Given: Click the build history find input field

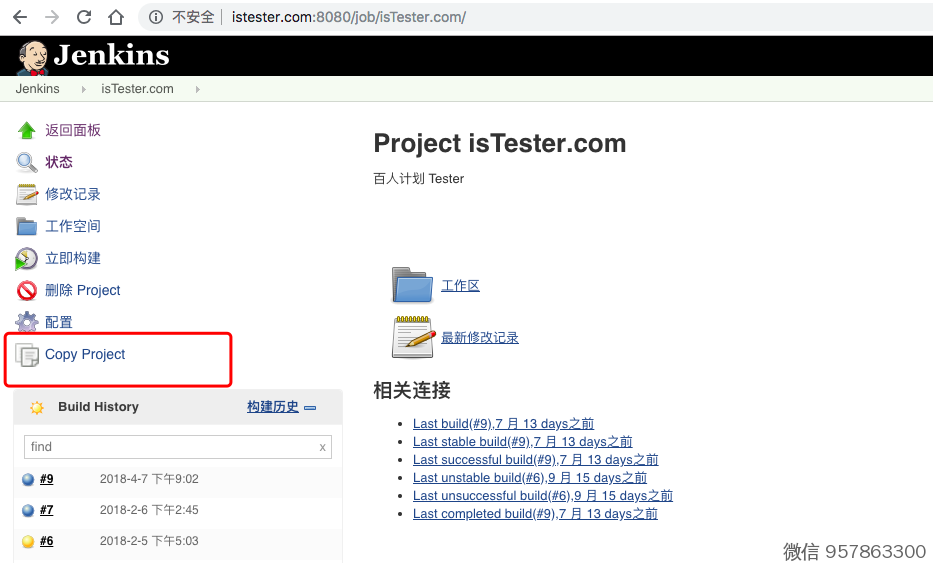Looking at the screenshot, I should 170,447.
